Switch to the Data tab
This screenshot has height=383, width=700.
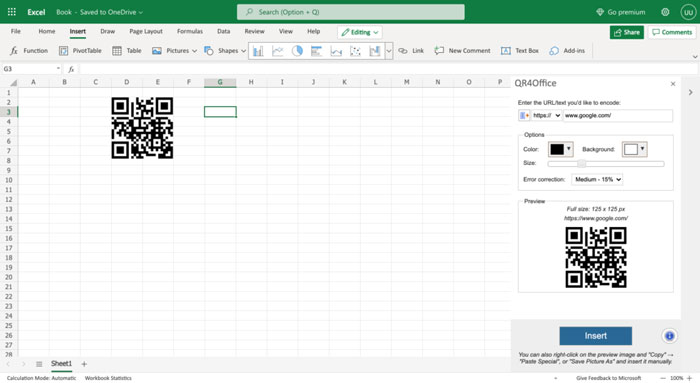click(x=224, y=31)
